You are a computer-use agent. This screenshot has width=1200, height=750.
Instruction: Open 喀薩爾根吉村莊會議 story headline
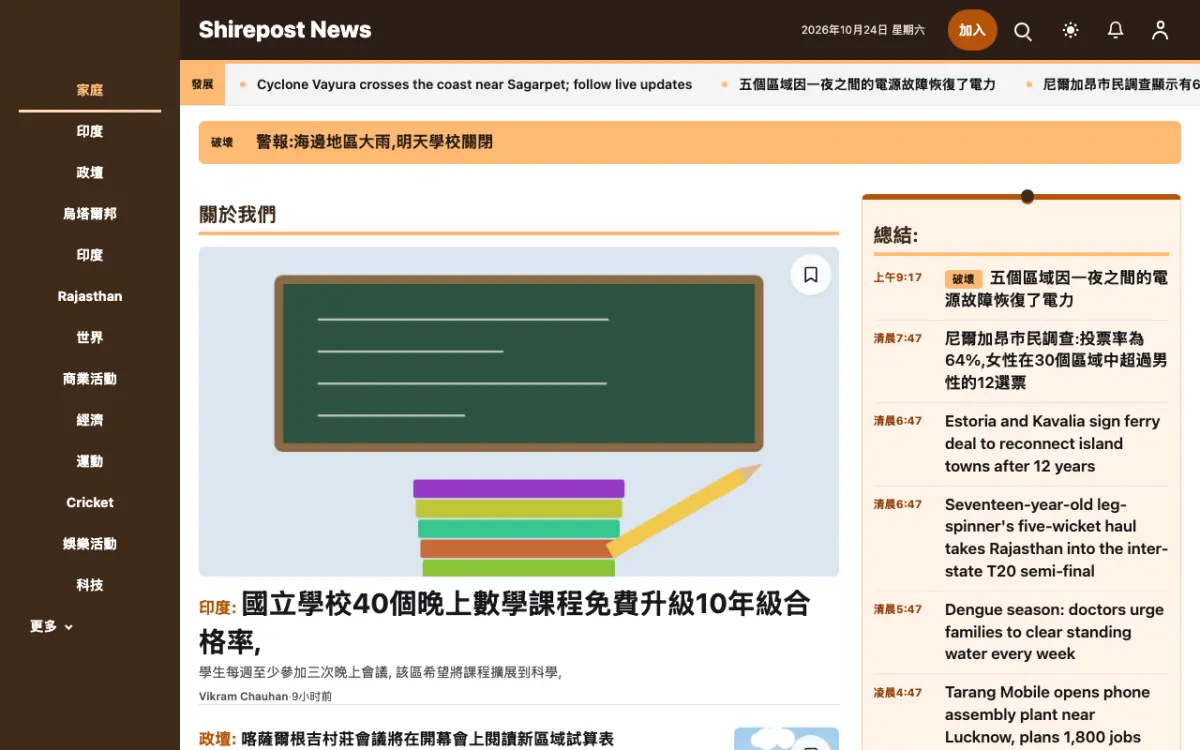point(427,739)
